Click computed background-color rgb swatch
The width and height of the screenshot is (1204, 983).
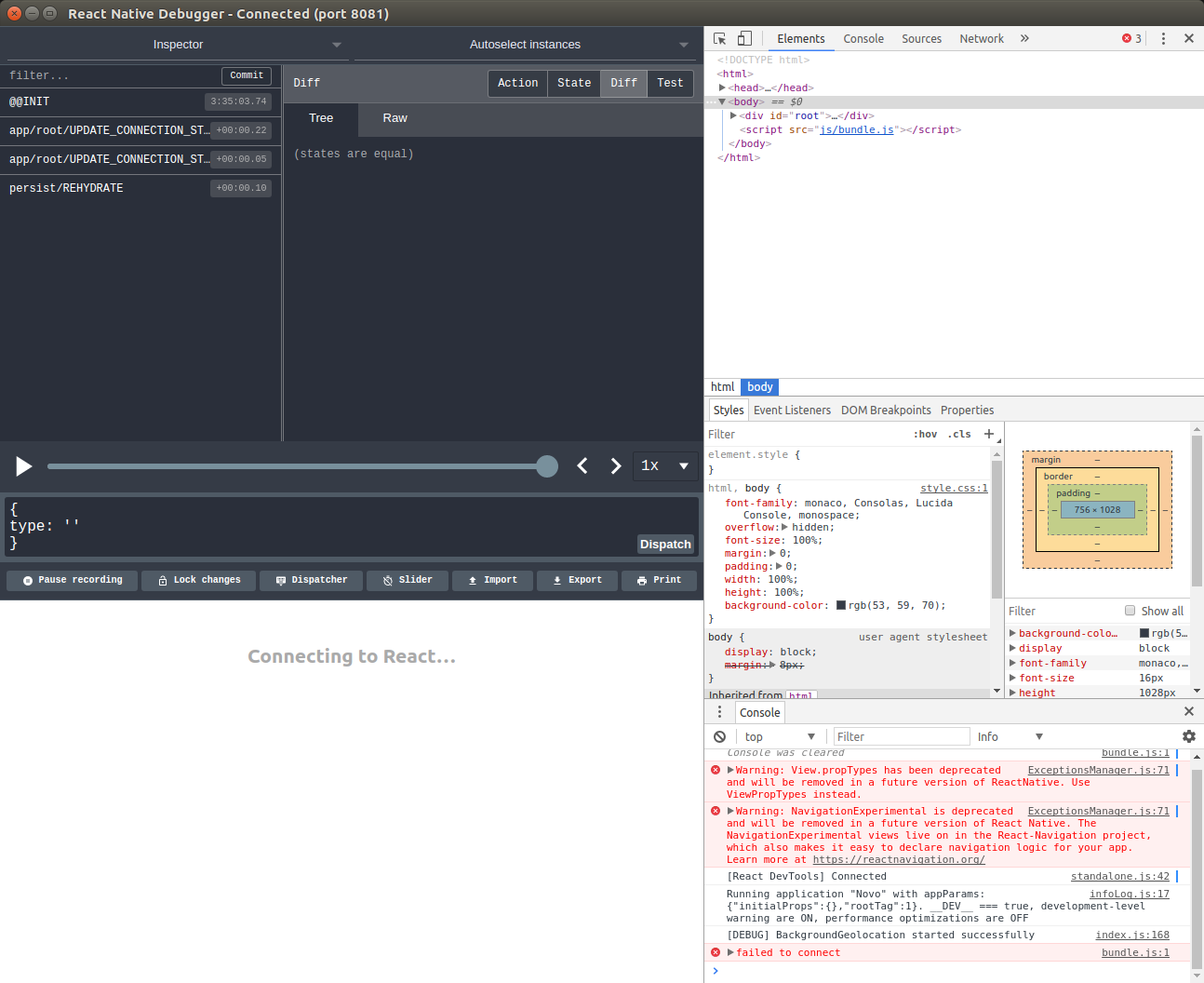click(x=1144, y=633)
